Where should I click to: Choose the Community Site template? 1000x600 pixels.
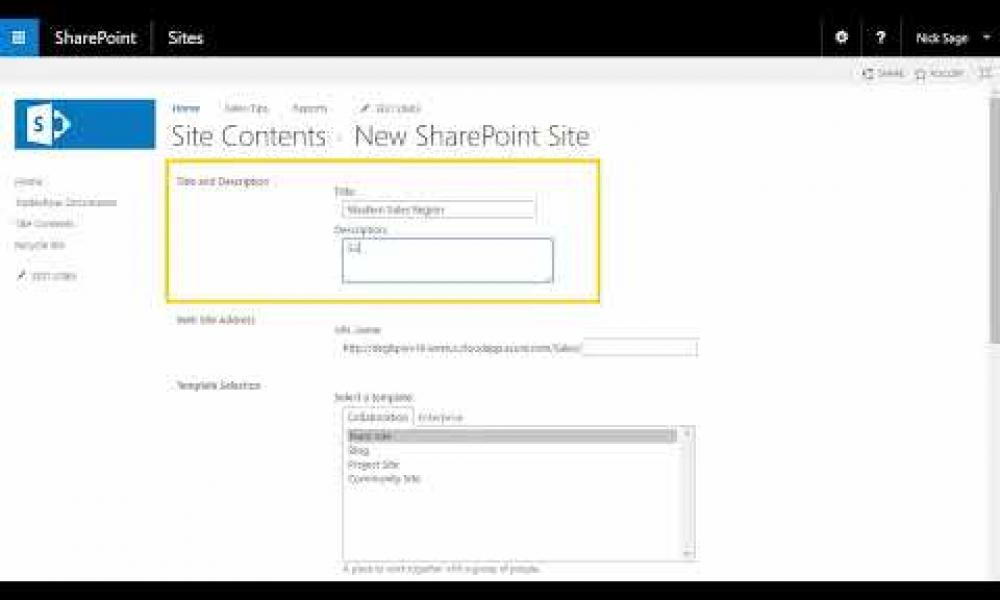tap(384, 479)
